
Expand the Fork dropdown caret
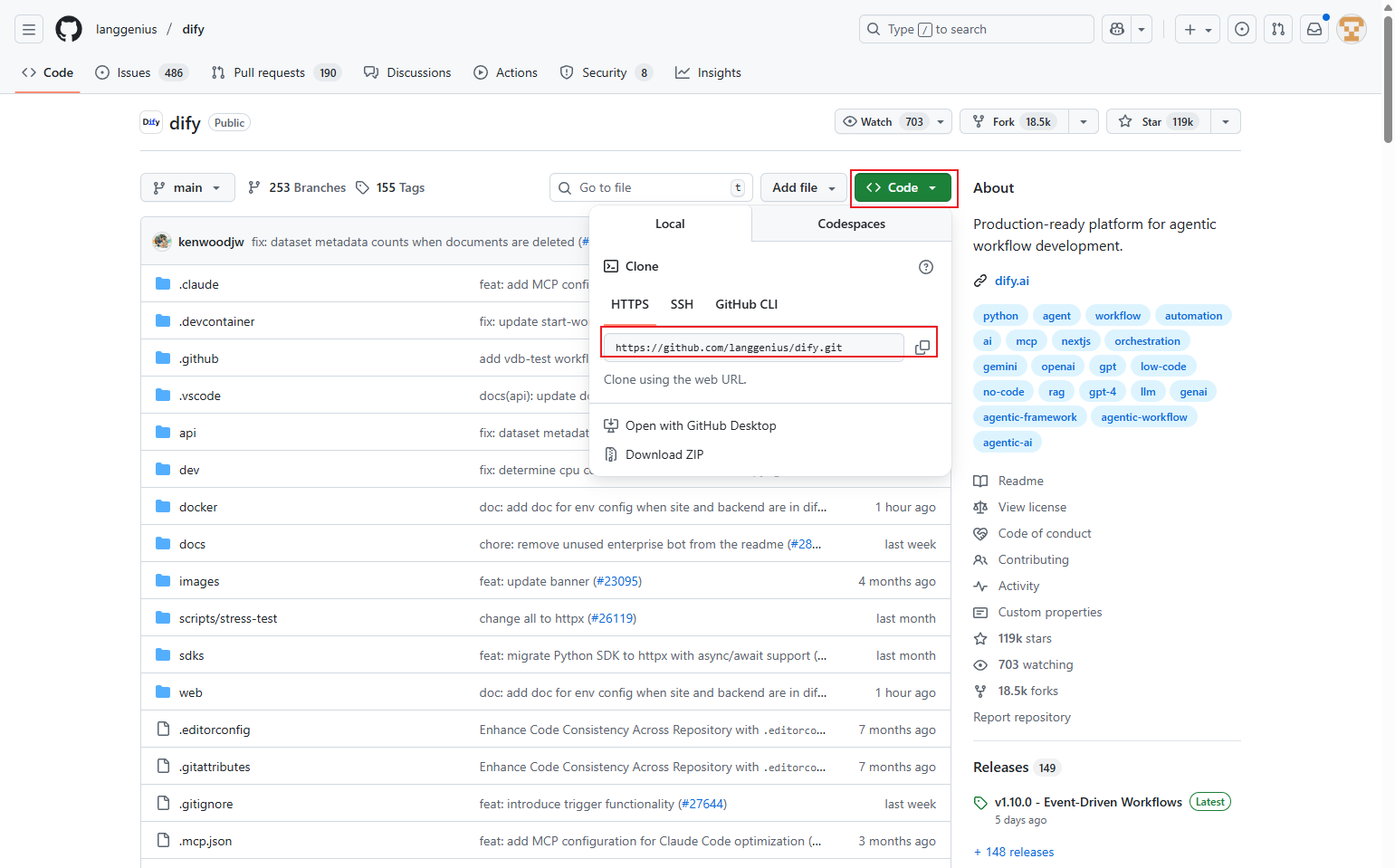[1083, 120]
